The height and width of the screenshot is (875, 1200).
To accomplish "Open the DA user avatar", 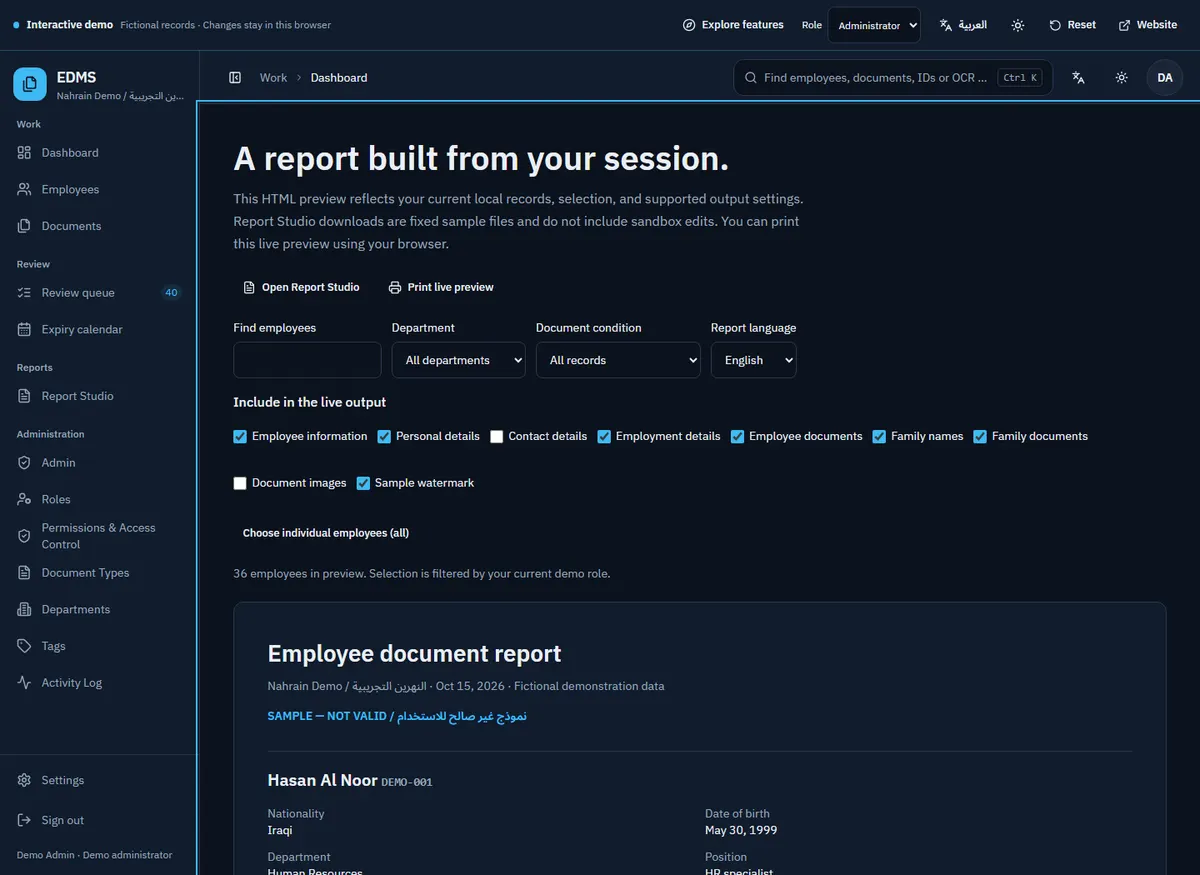I will click(x=1165, y=78).
